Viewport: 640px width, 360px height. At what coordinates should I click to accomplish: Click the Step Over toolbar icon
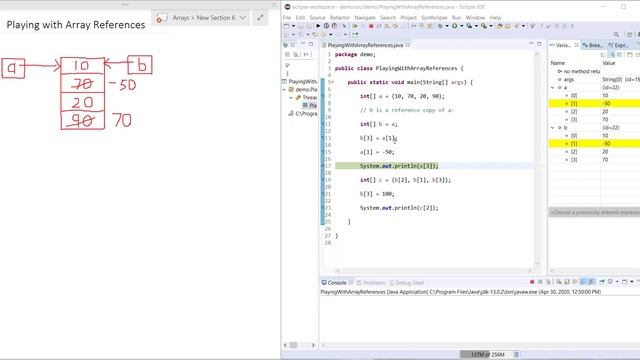point(396,26)
